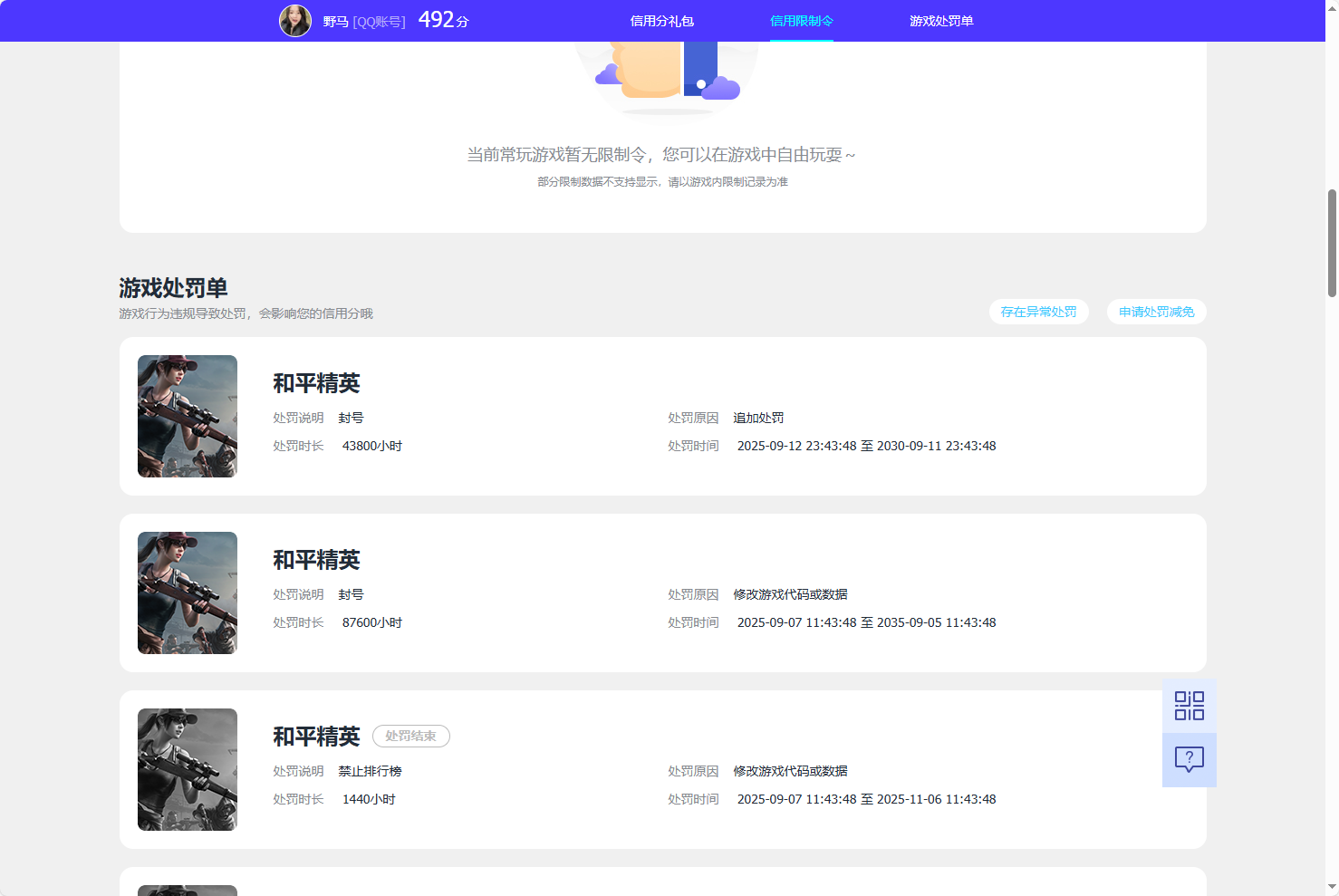Open the 信用限制令 tab
1339x896 pixels.
801,20
